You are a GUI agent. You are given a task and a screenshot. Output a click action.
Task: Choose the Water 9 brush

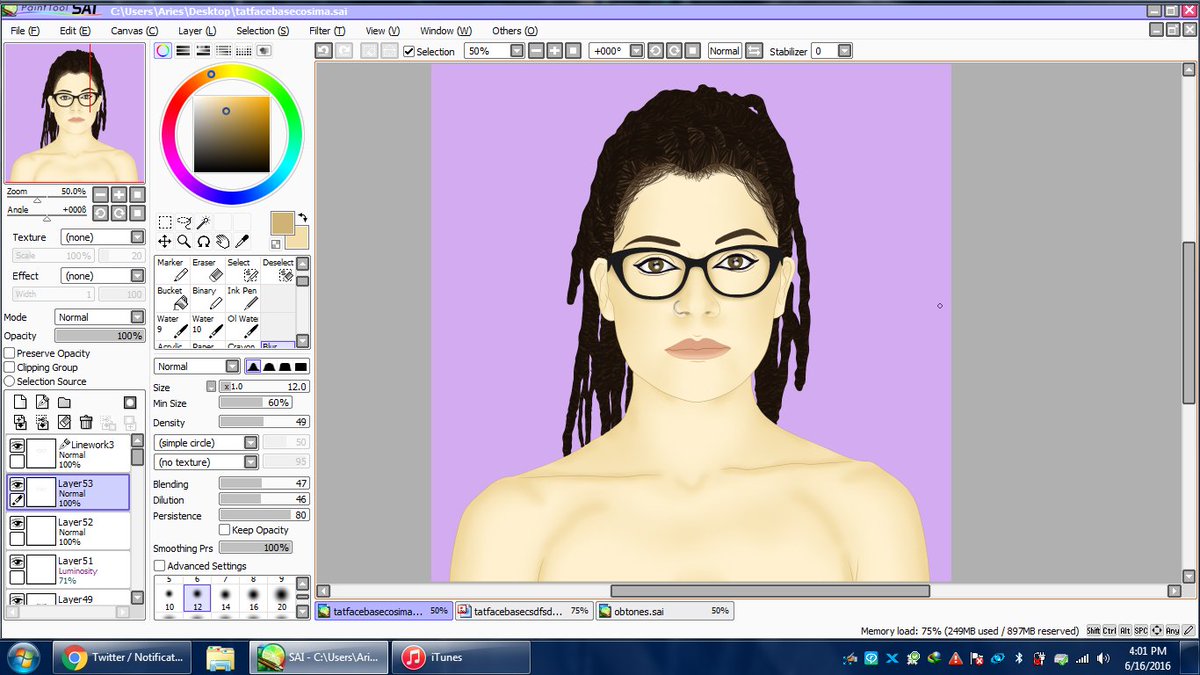click(x=172, y=326)
